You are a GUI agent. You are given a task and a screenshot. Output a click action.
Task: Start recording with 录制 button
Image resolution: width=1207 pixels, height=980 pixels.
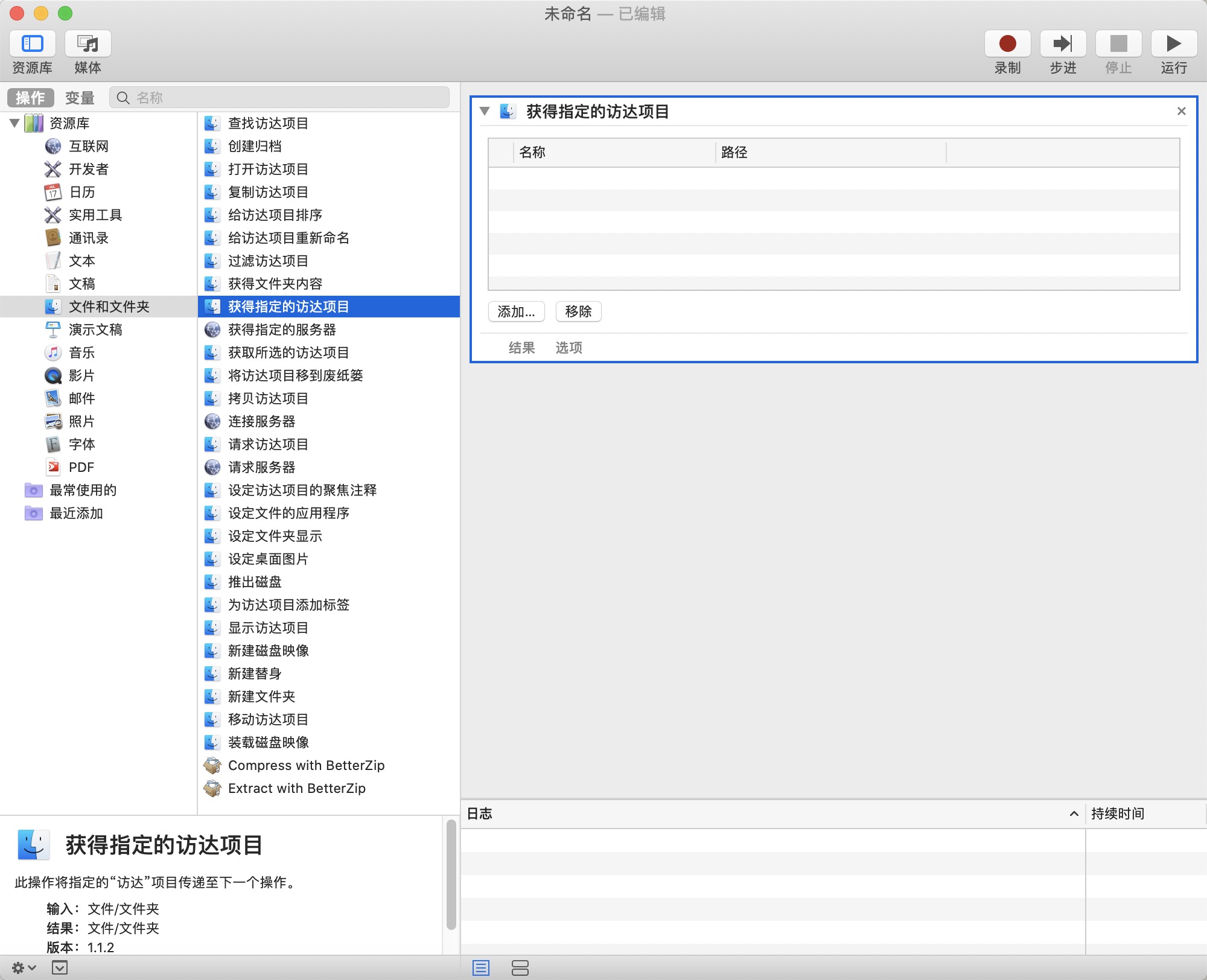click(x=1007, y=44)
